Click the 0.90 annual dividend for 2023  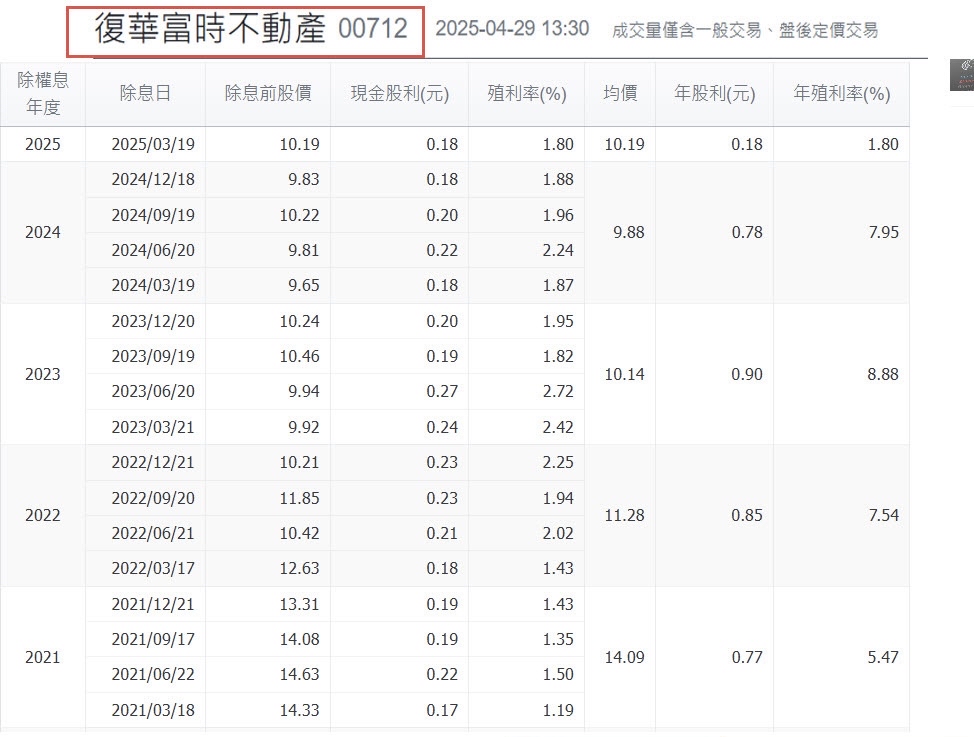[x=747, y=374]
